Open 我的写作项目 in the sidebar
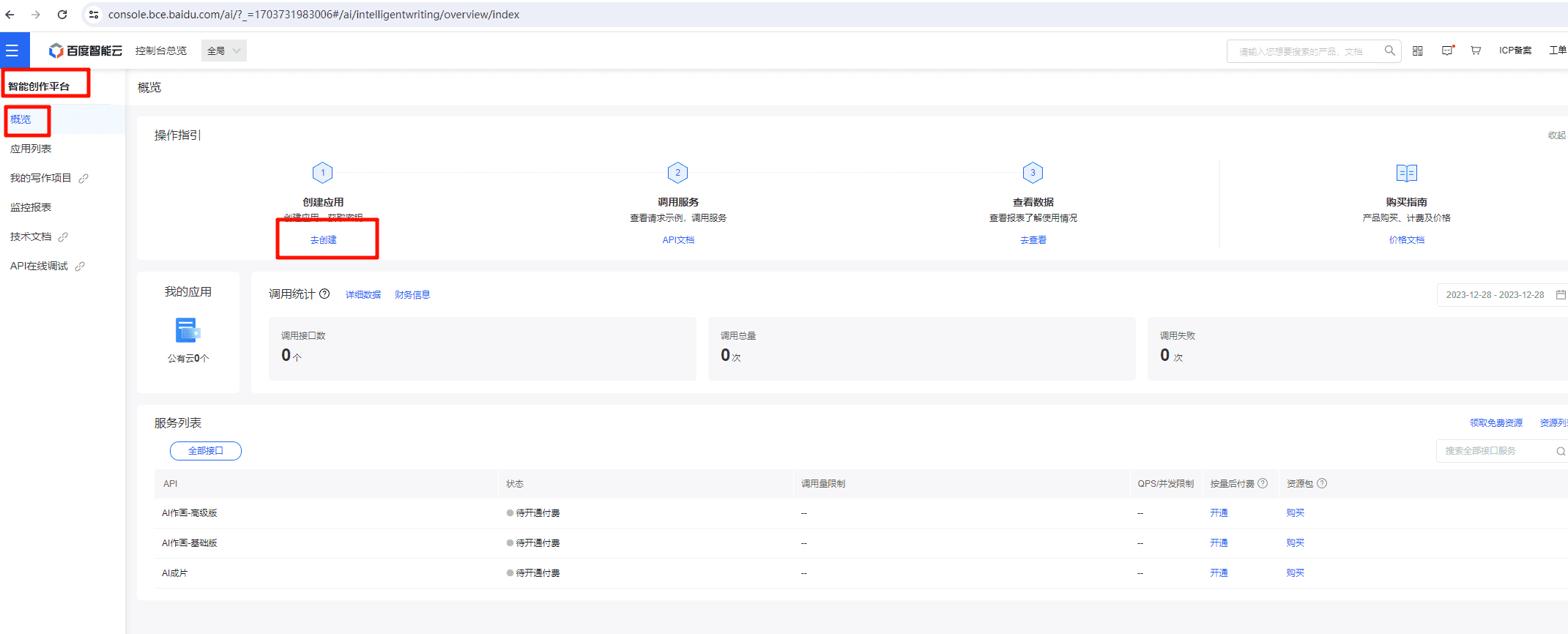This screenshot has width=1568, height=634. 40,178
